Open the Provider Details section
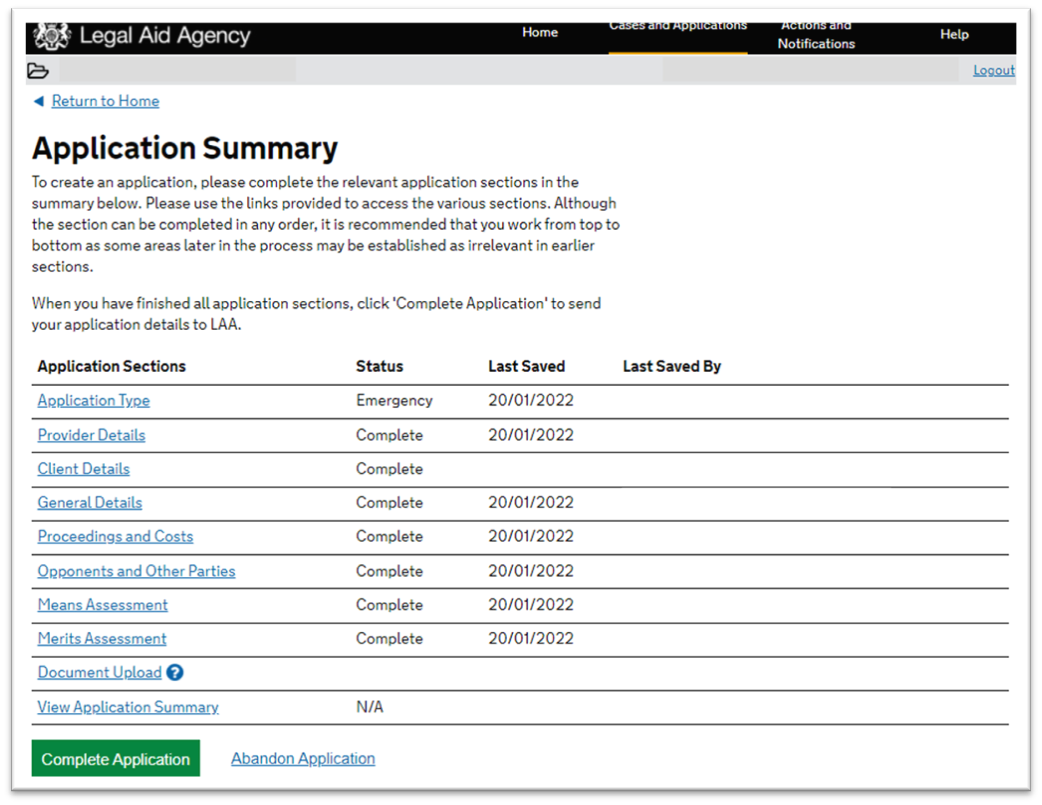 [91, 435]
